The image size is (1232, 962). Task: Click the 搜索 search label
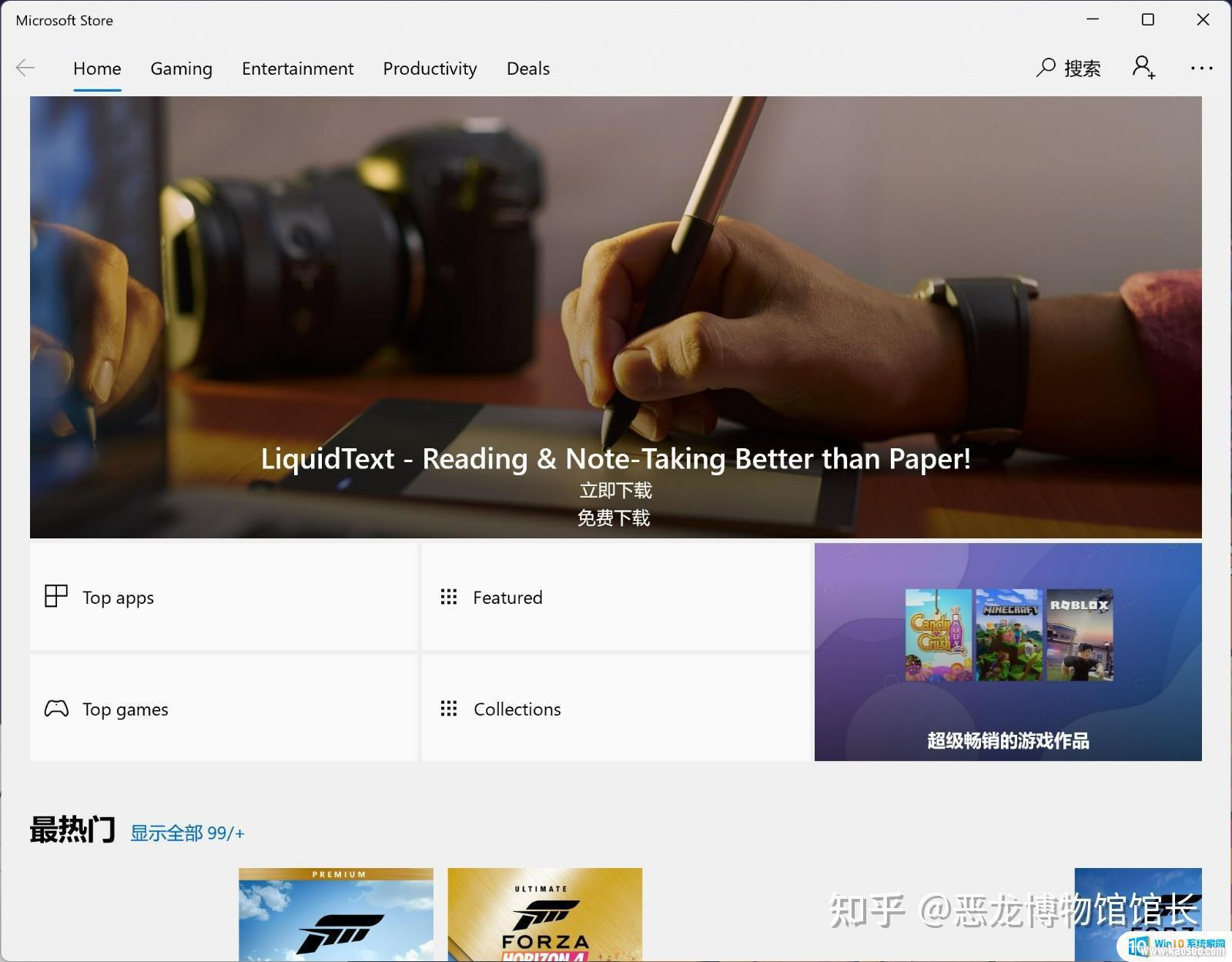coord(1083,69)
